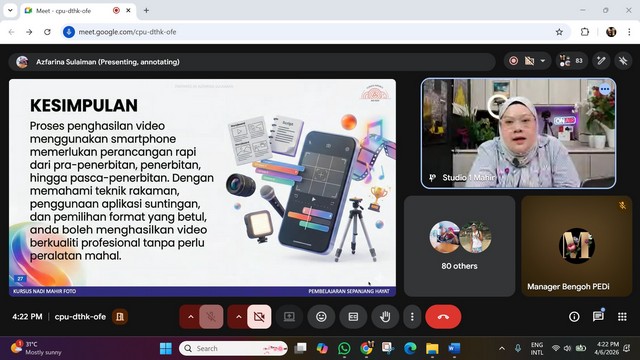
Task: Open dropdown arrow next to recording indicator
Action: click(x=543, y=61)
